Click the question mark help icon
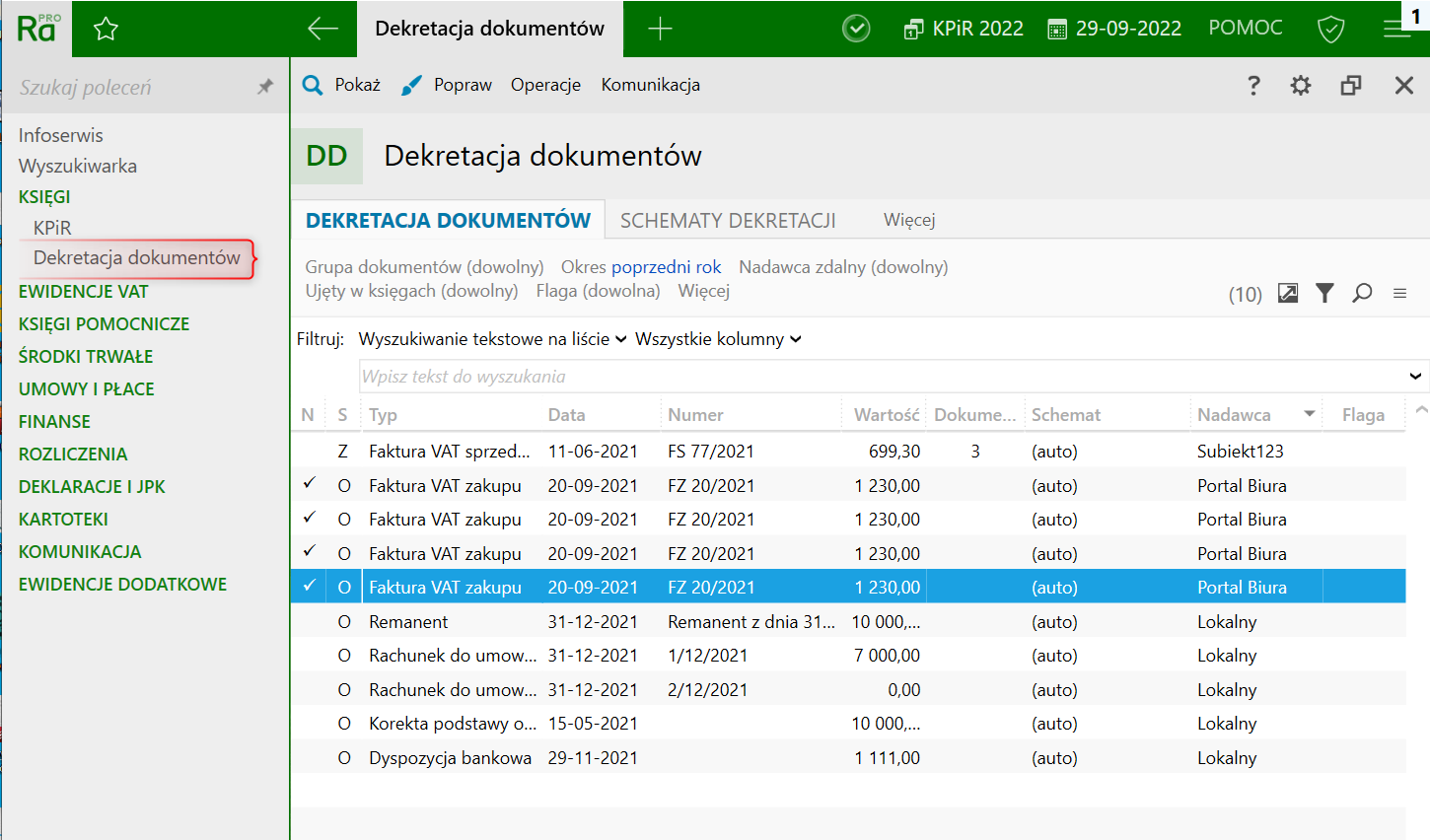This screenshot has height=840, width=1430. (1253, 86)
